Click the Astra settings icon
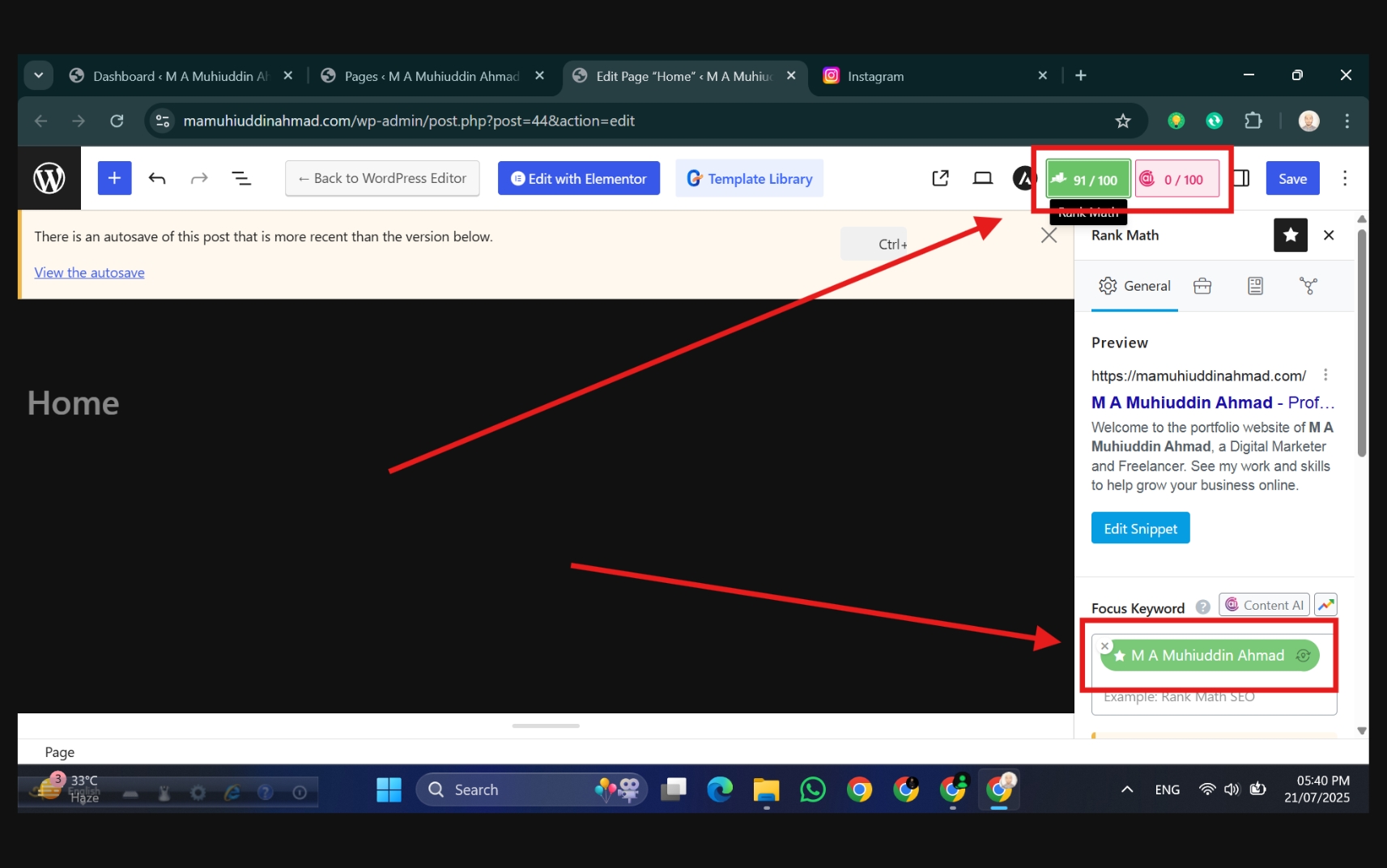The height and width of the screenshot is (868, 1387). point(1023,178)
